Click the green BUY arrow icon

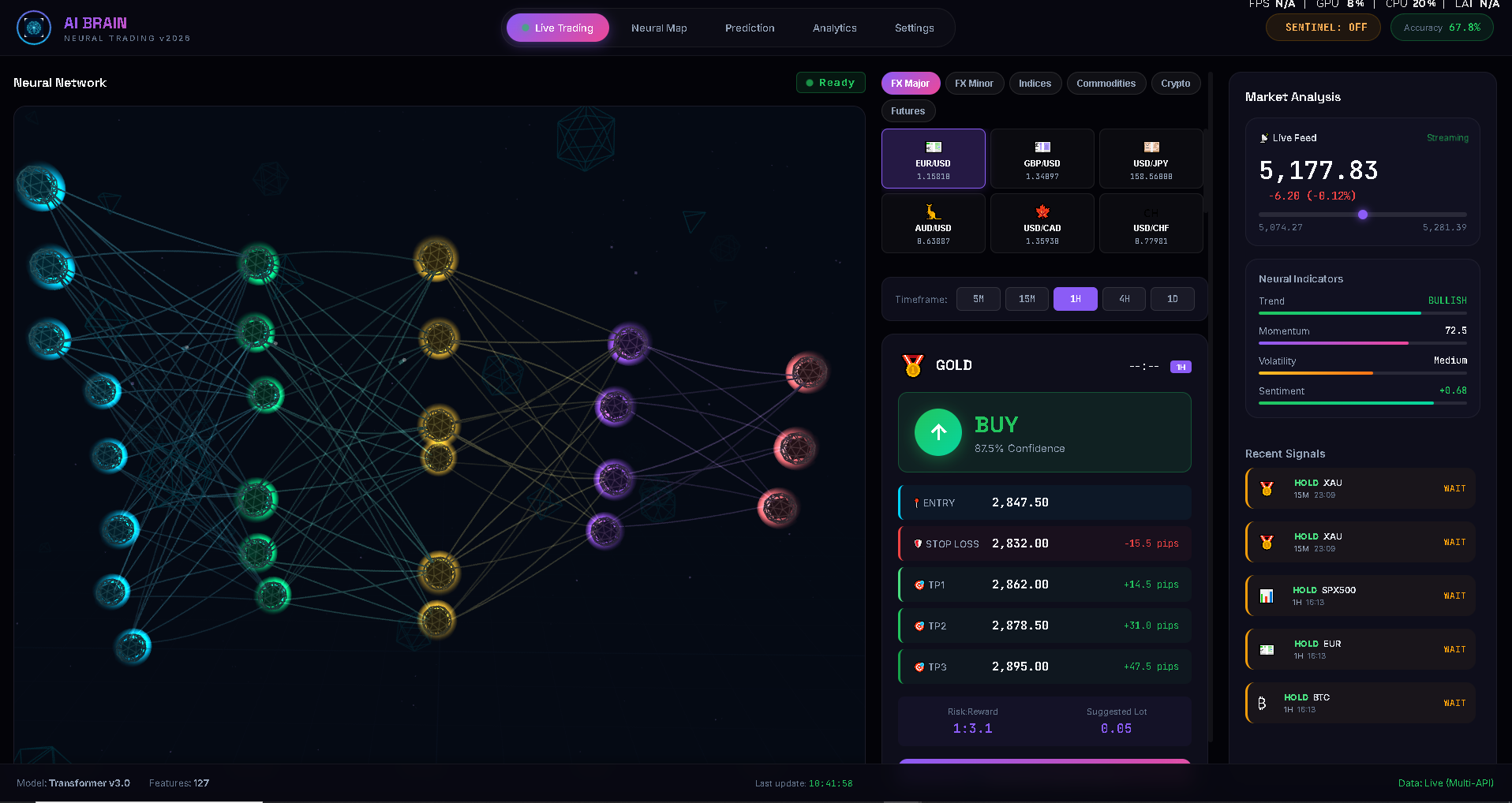tap(938, 432)
